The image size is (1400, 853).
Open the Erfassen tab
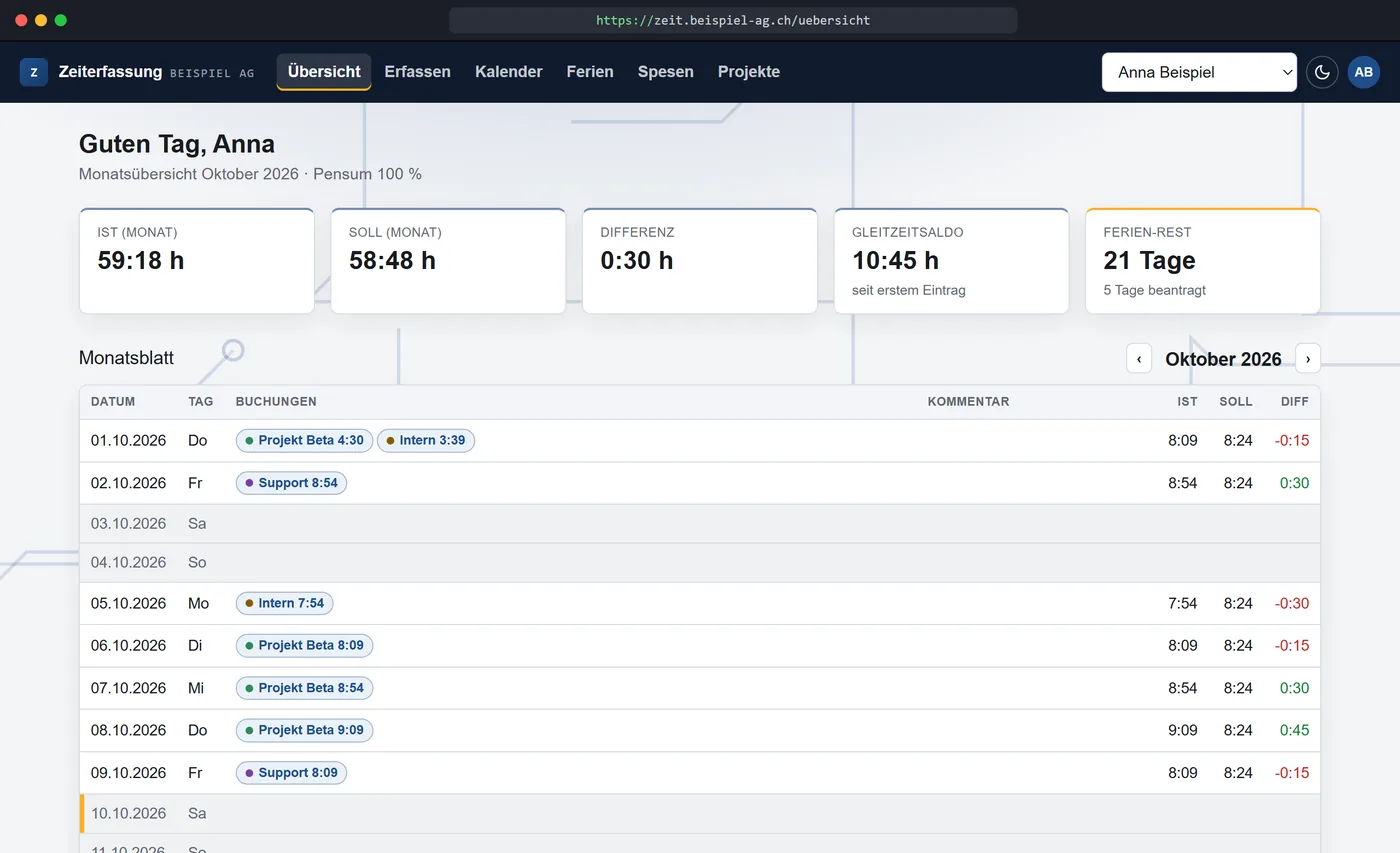(417, 72)
